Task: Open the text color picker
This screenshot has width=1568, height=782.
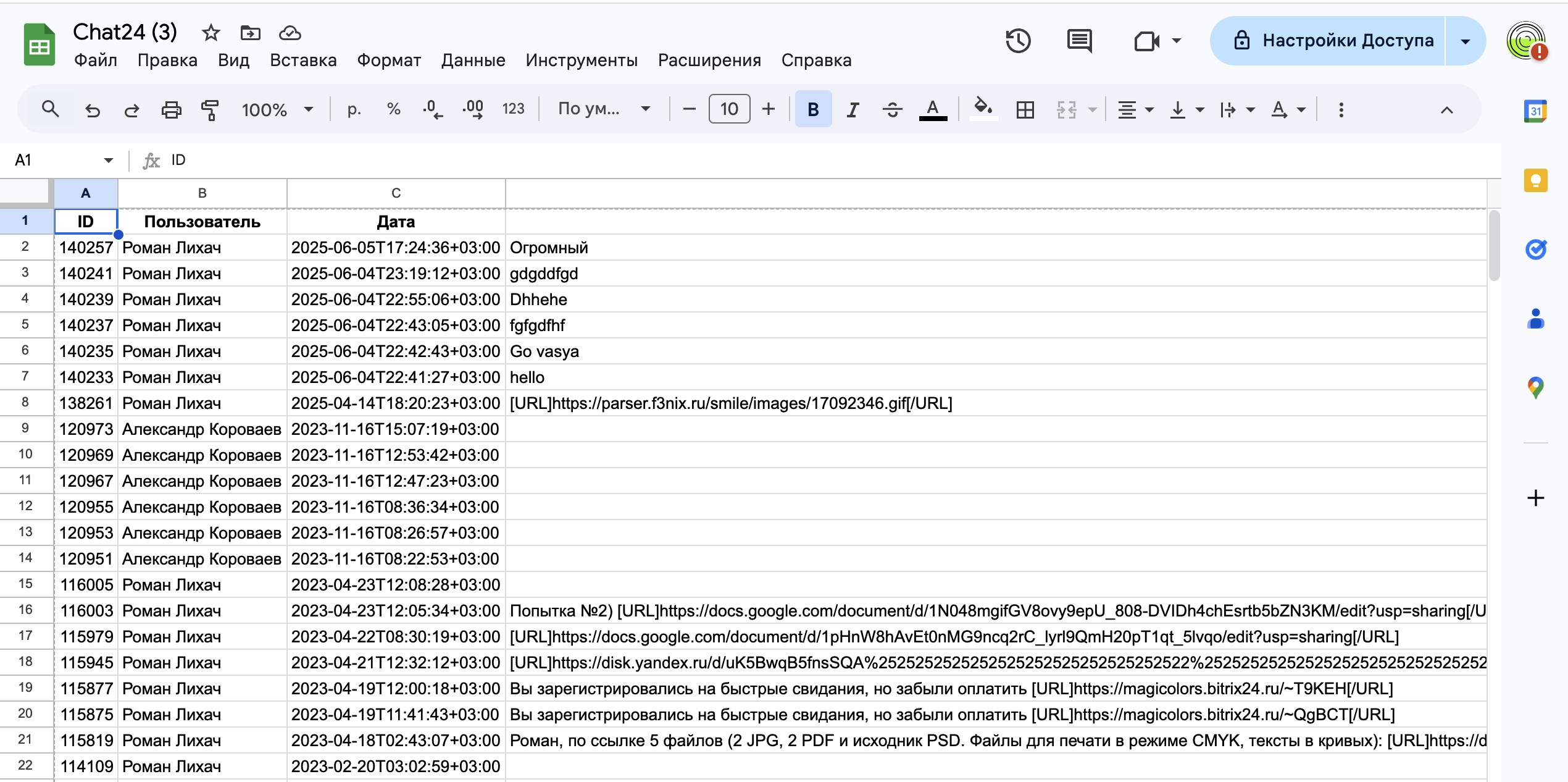Action: click(933, 110)
